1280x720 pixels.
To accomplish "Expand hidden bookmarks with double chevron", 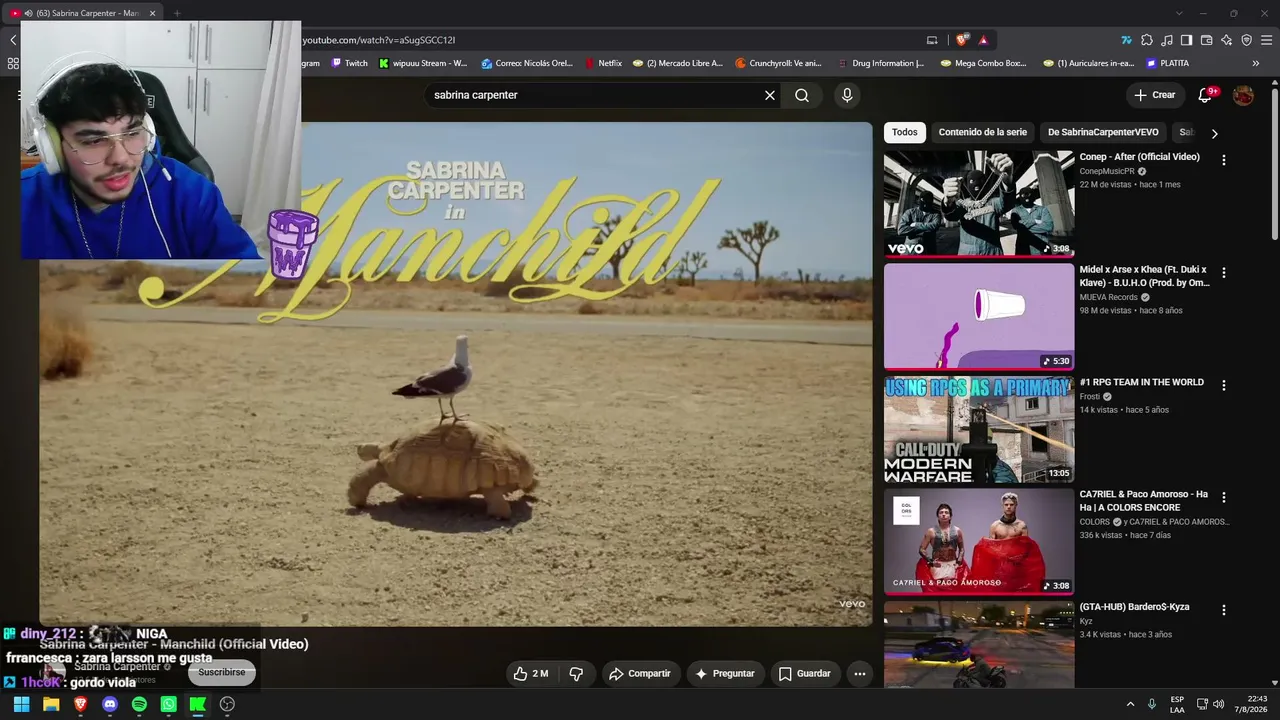I will pos(1256,63).
